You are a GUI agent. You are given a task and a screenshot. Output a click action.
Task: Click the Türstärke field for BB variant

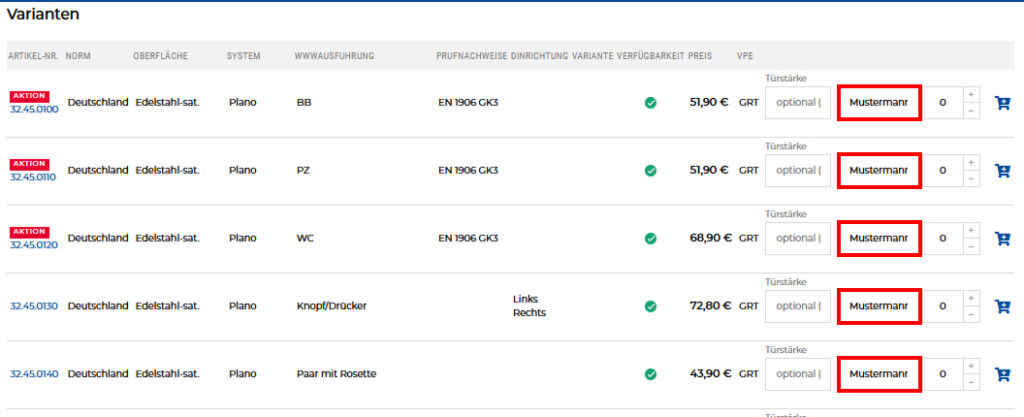click(x=797, y=102)
